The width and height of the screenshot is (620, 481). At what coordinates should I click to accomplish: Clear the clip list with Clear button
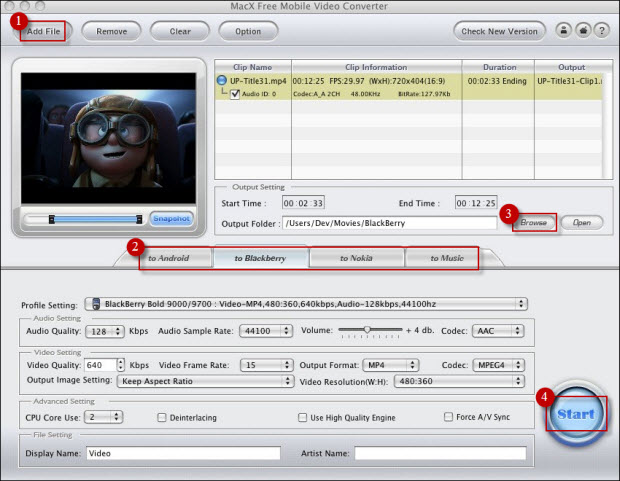pyautogui.click(x=180, y=31)
